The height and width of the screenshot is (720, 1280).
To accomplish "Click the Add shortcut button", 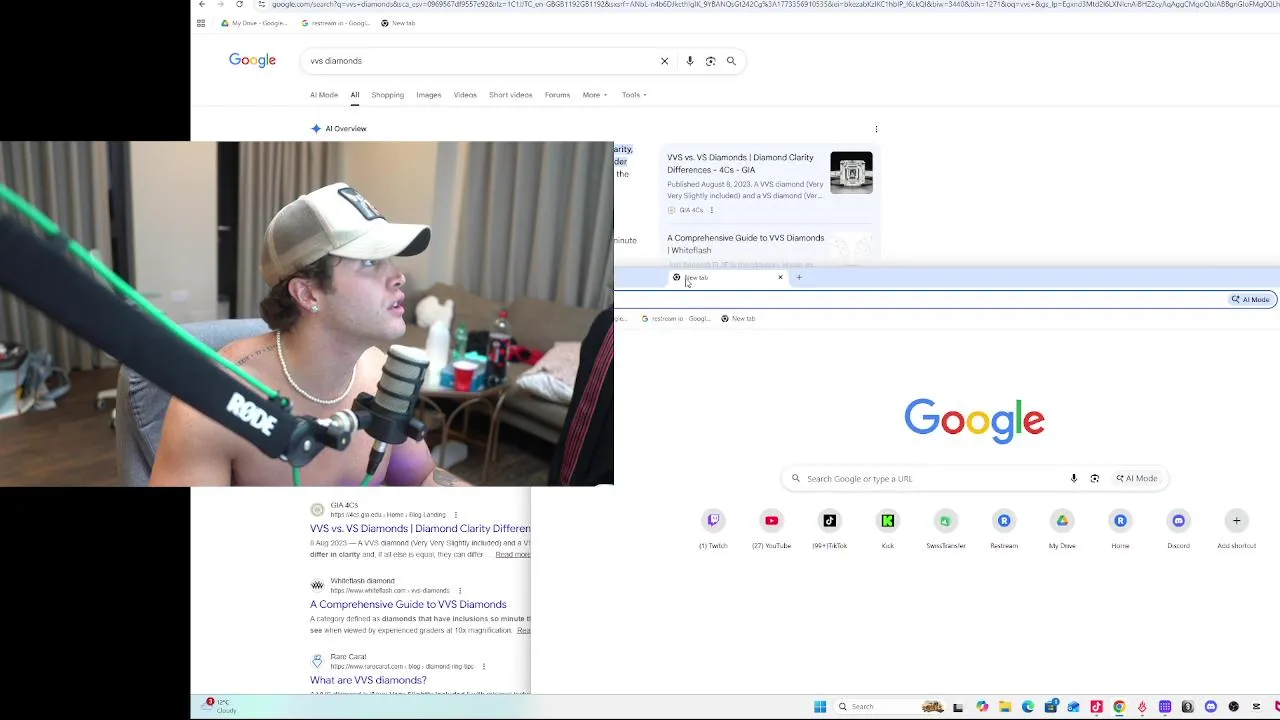I will pyautogui.click(x=1236, y=527).
